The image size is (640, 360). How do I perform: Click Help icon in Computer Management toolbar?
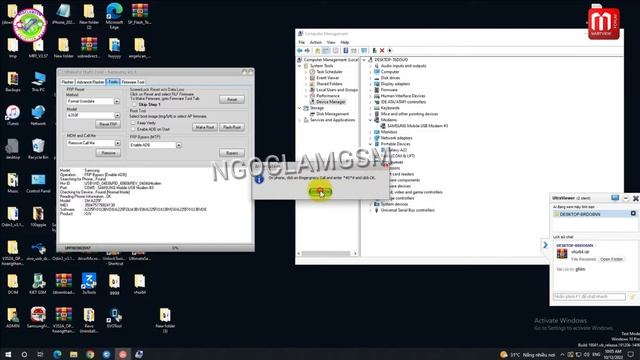coord(345,51)
